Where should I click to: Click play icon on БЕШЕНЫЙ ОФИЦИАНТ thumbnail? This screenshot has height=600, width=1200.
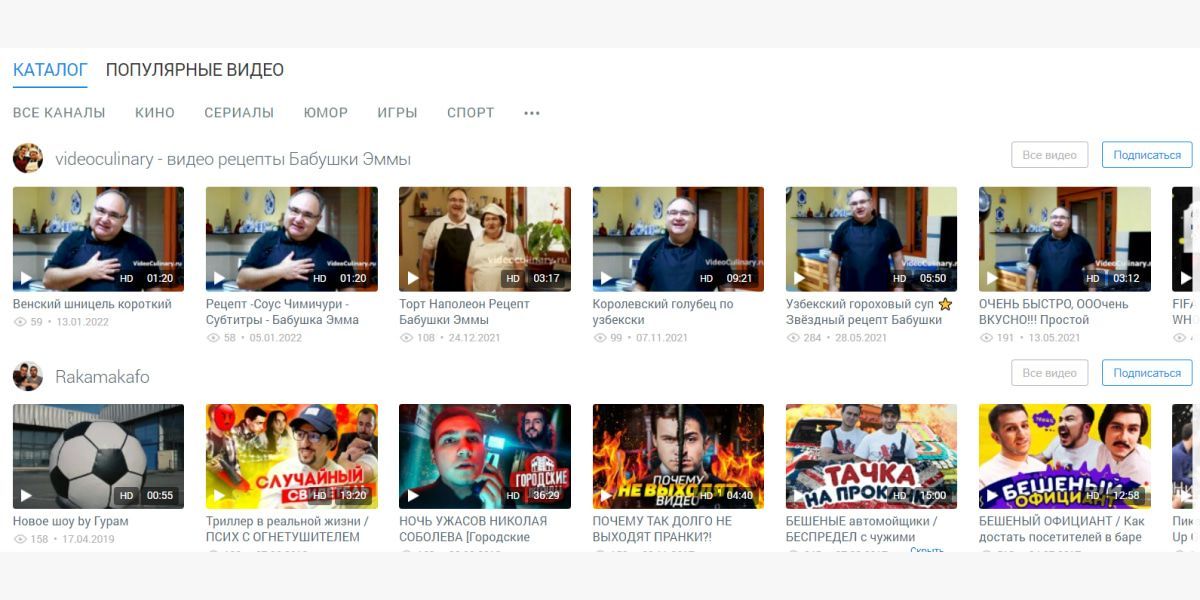click(992, 495)
